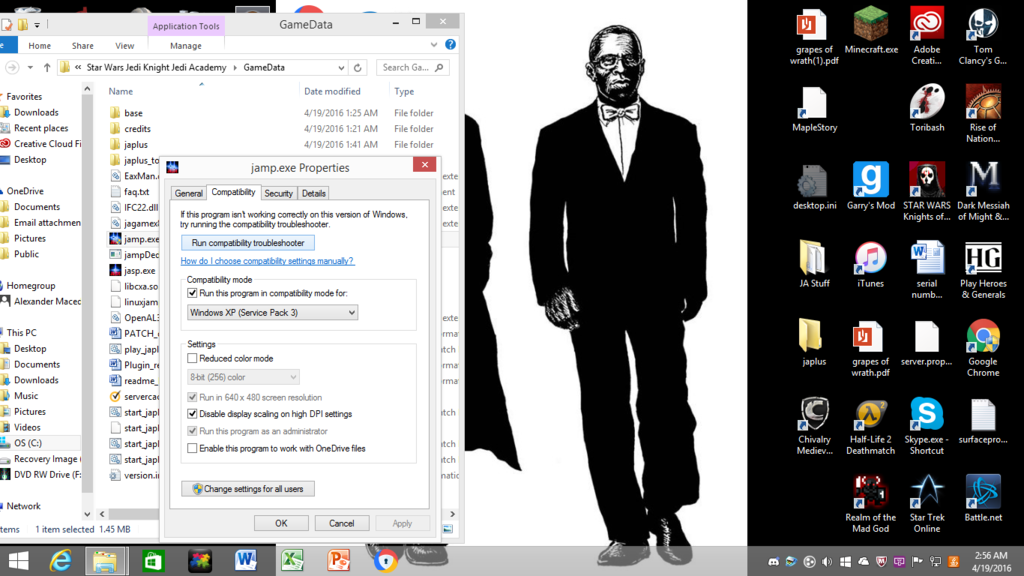The width and height of the screenshot is (1024, 576).
Task: Launch Garry's Mod from desktop
Action: (871, 187)
